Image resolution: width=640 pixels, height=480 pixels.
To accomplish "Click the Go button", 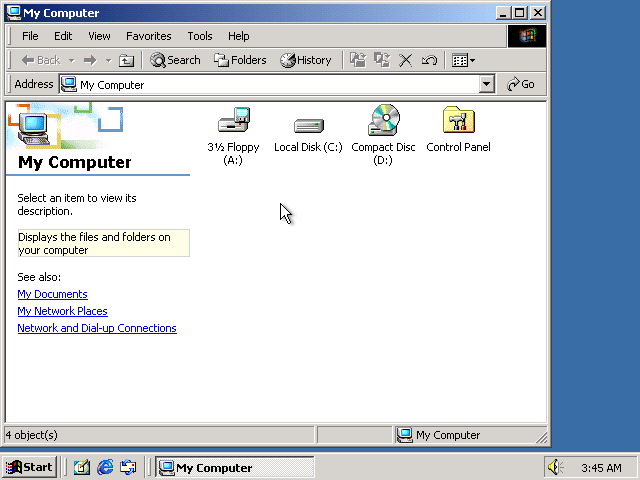I will click(520, 84).
